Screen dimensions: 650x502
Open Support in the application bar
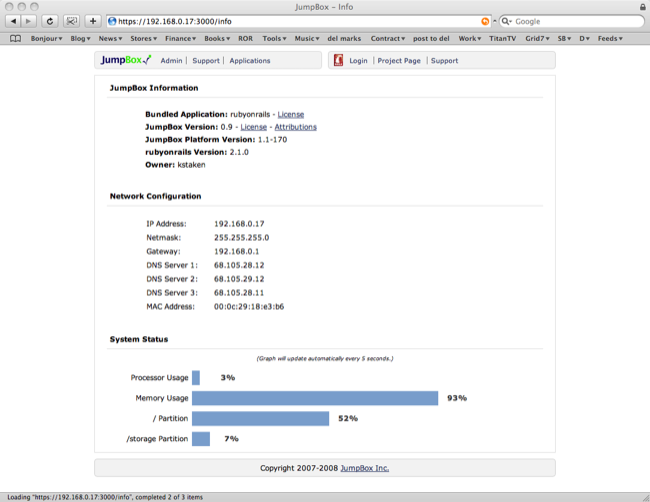pyautogui.click(x=444, y=61)
